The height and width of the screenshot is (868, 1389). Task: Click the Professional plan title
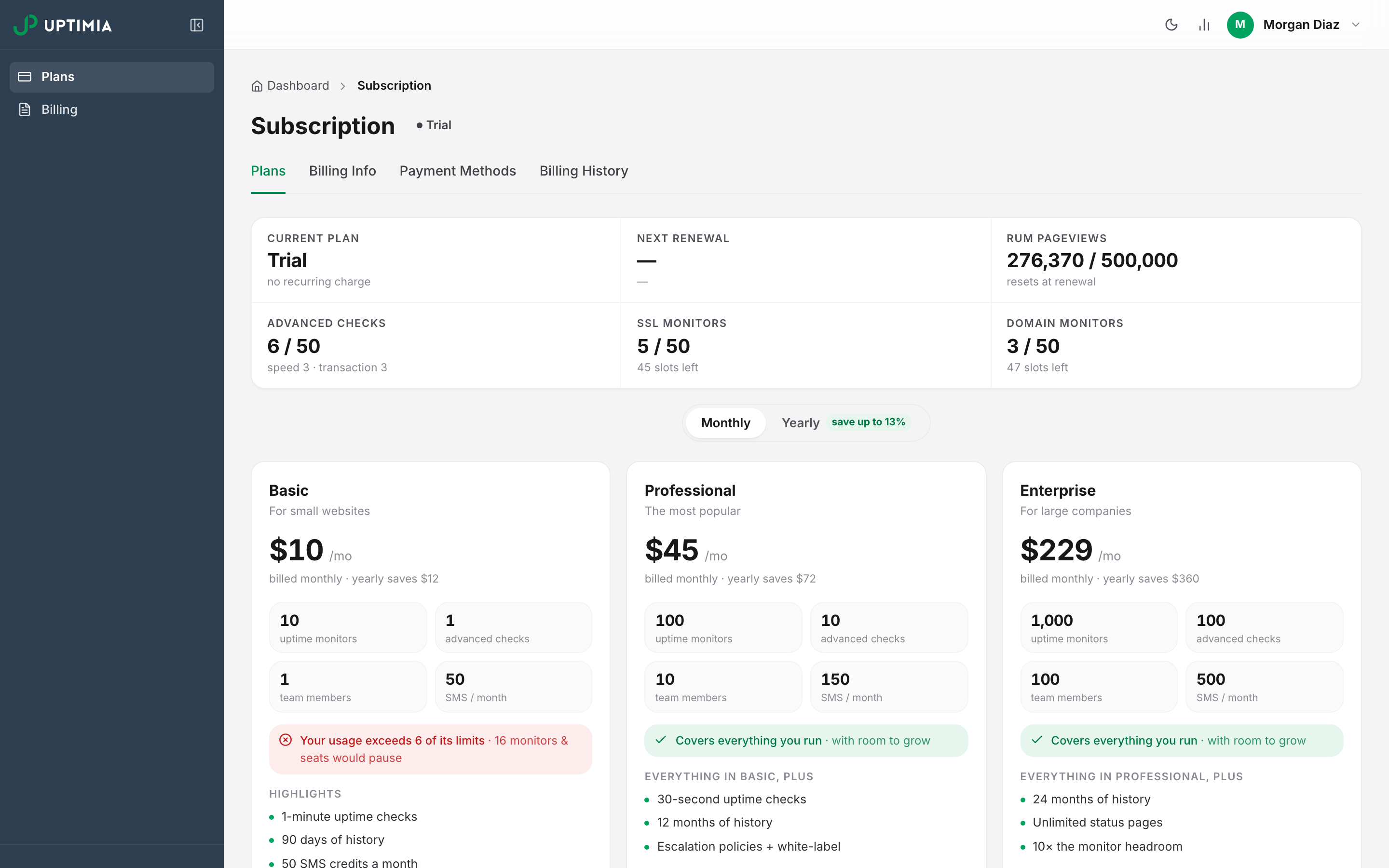point(690,490)
